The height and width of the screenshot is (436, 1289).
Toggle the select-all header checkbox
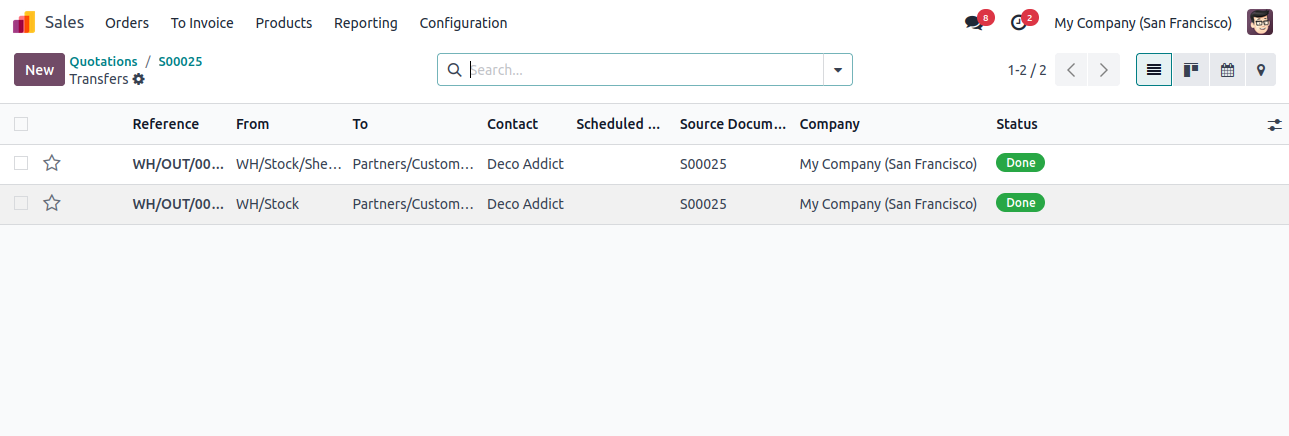coord(21,124)
